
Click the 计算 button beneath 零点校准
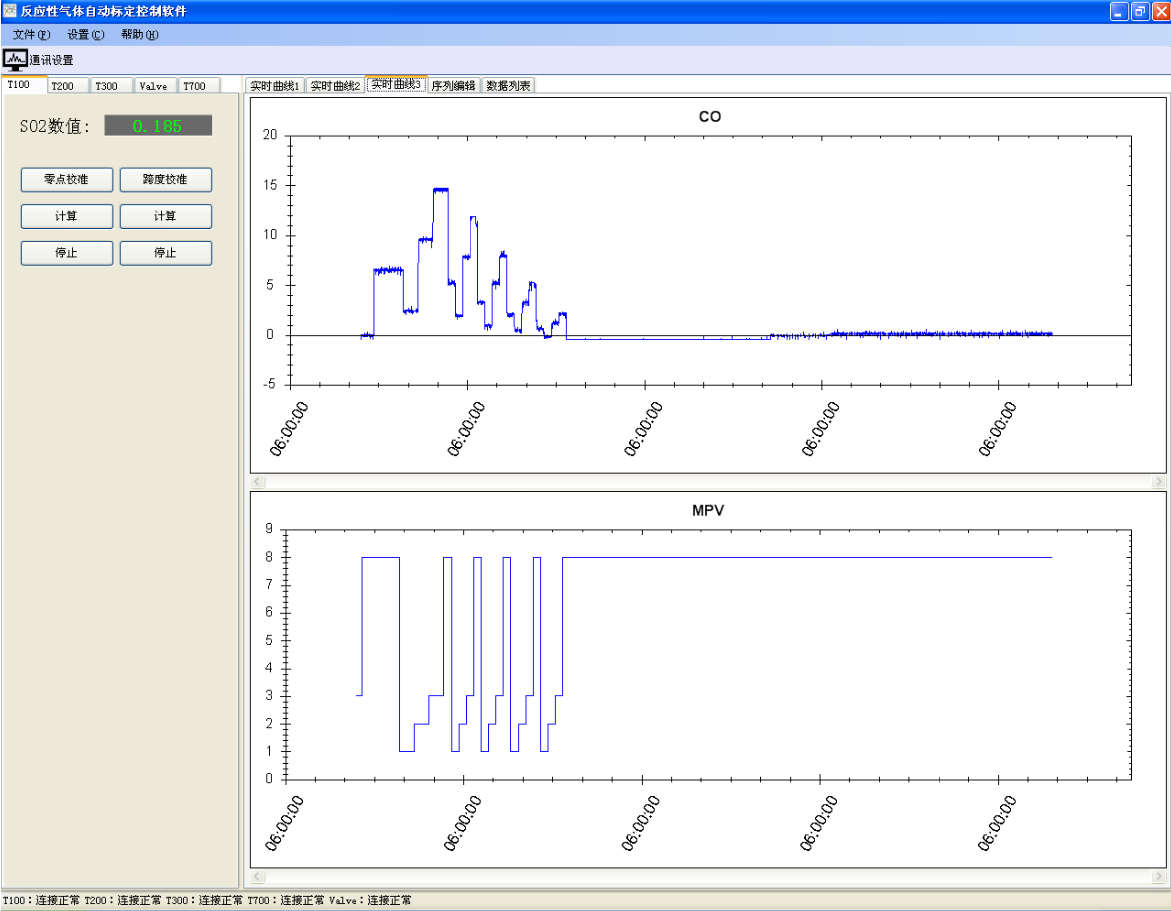pyautogui.click(x=66, y=217)
